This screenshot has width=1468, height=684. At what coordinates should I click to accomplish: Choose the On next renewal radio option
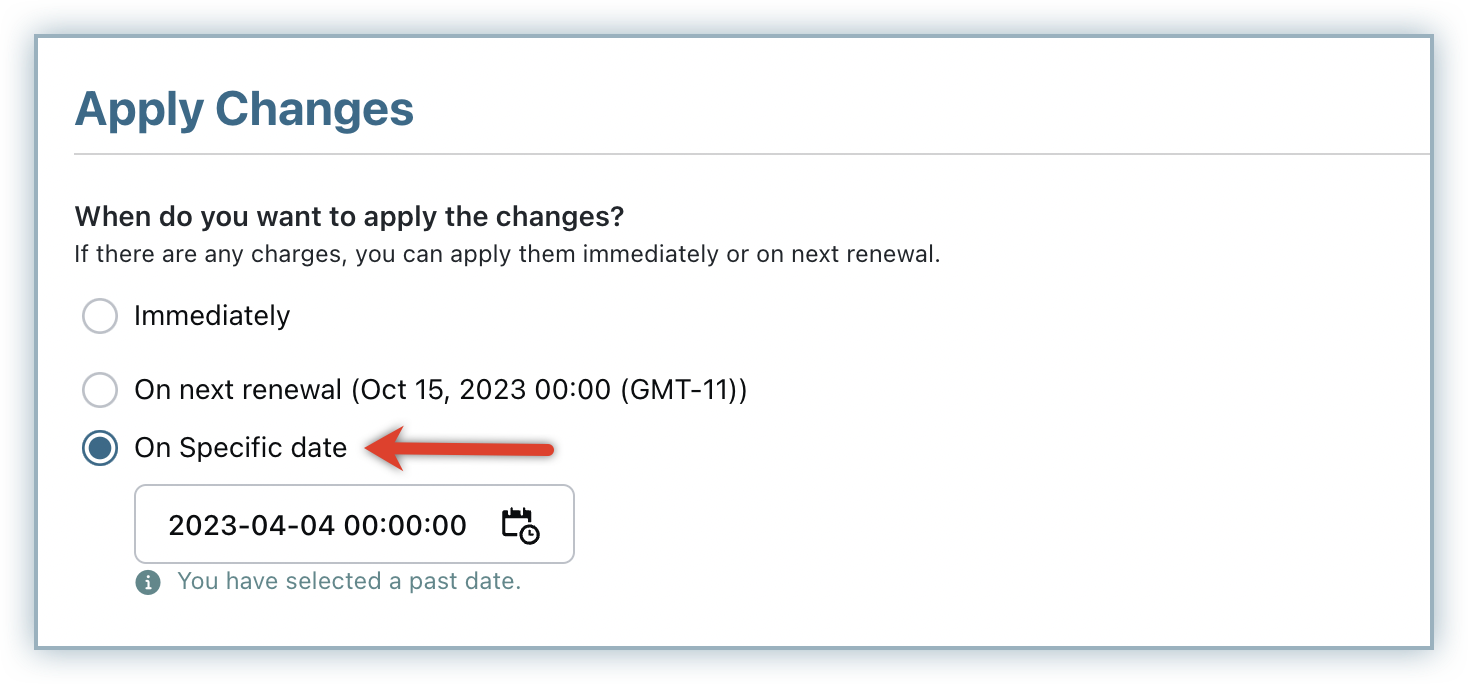click(x=100, y=389)
